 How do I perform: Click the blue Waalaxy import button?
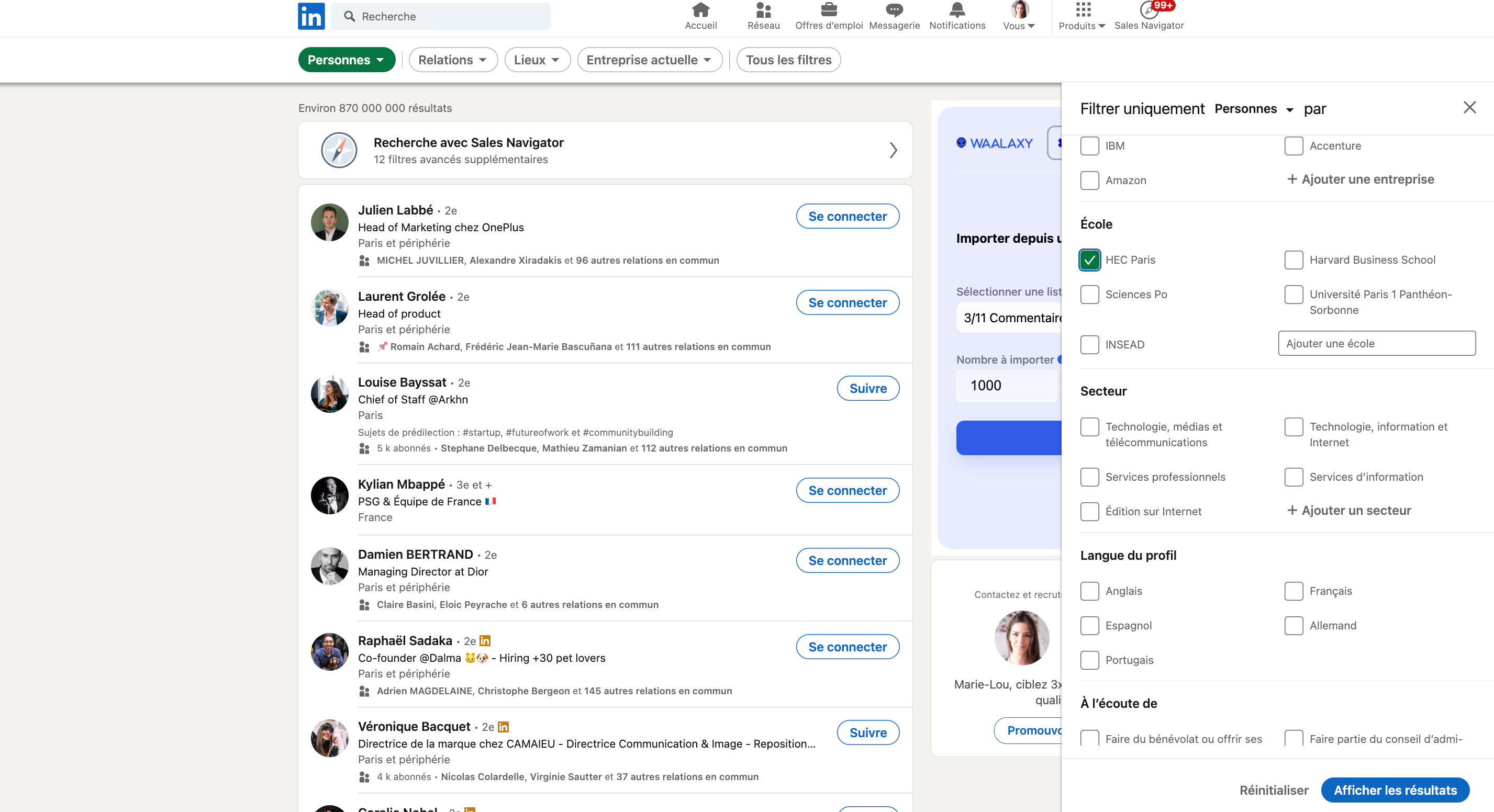coord(1009,437)
